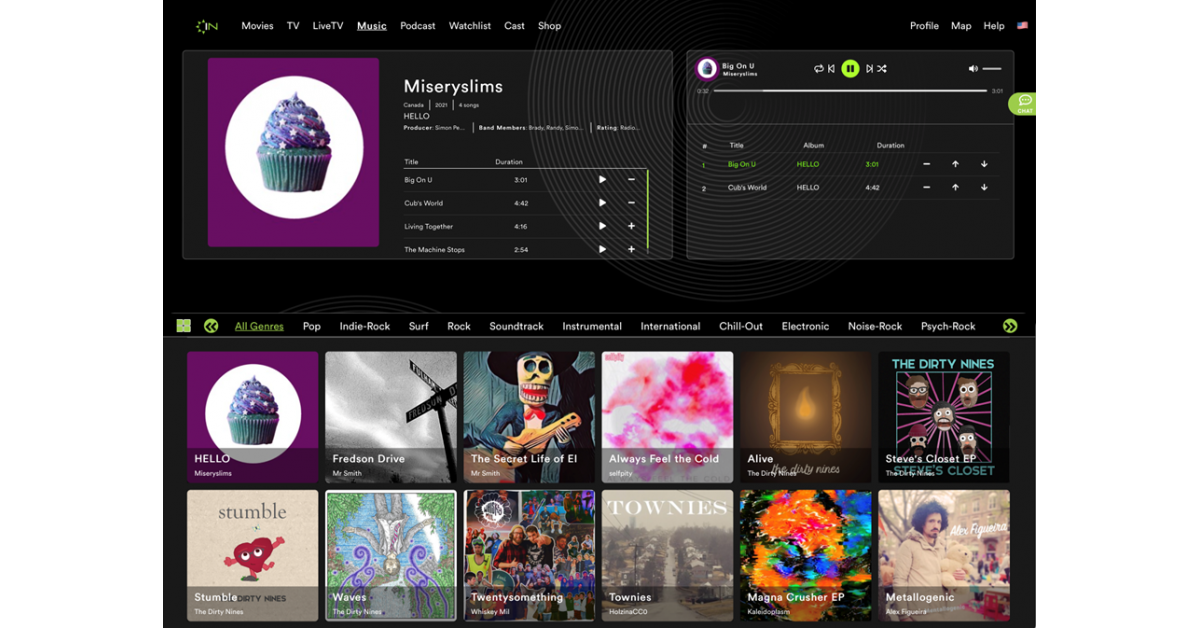Switch to the Podcast menu item

pyautogui.click(x=417, y=26)
